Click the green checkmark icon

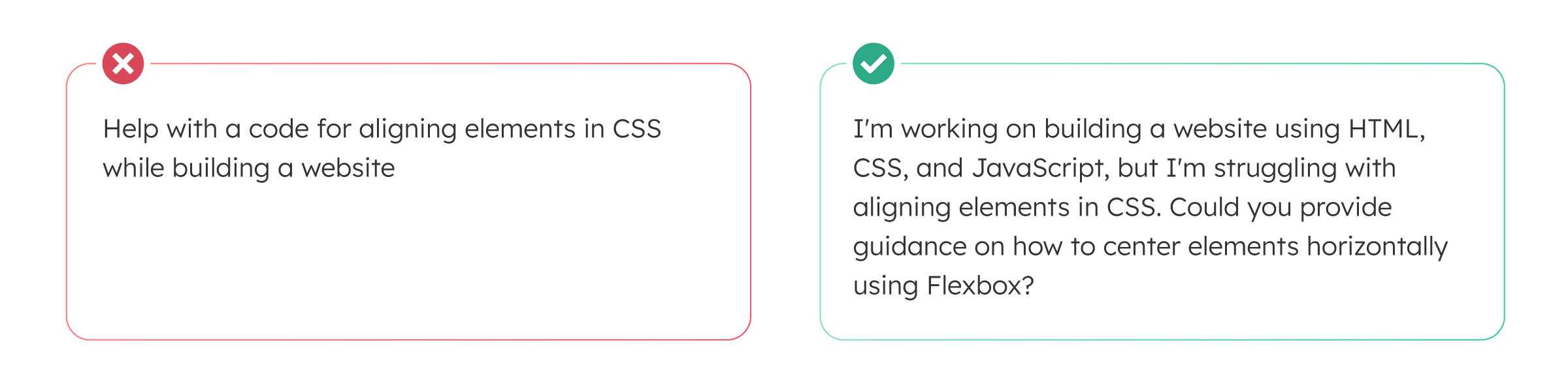click(x=874, y=63)
